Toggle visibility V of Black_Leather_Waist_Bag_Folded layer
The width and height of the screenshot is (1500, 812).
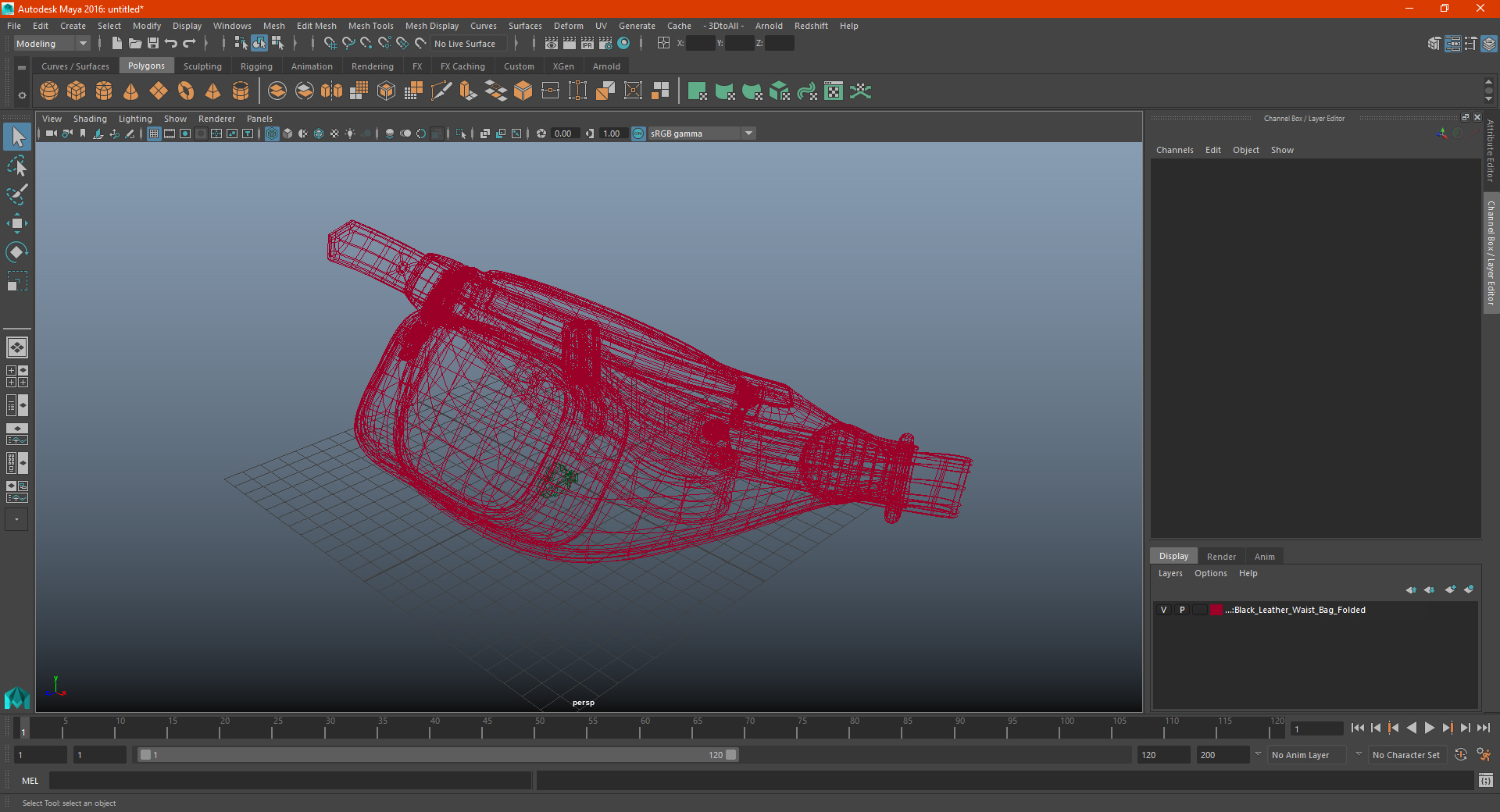(1163, 610)
